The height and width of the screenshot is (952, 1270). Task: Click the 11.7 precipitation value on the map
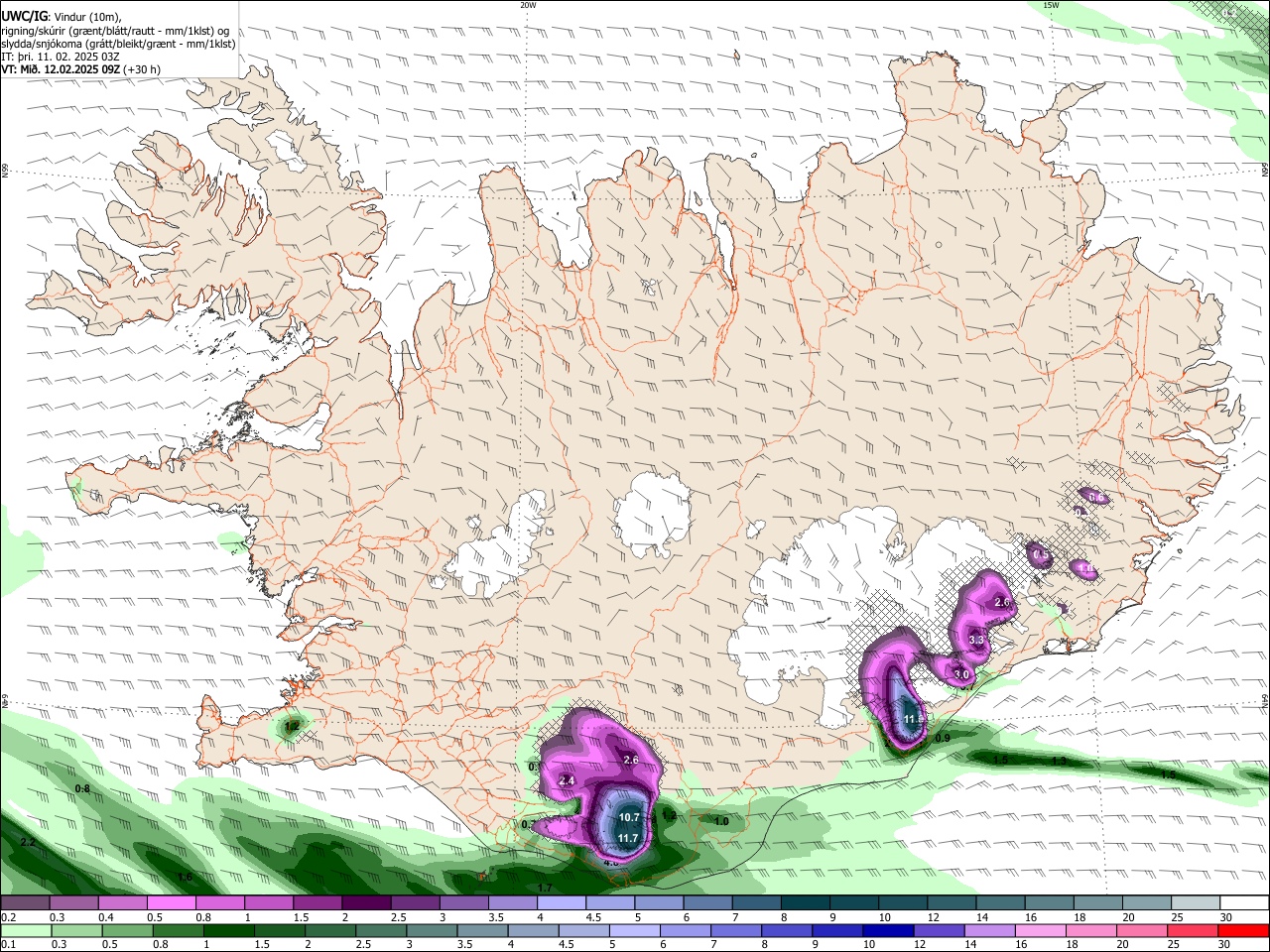click(628, 839)
